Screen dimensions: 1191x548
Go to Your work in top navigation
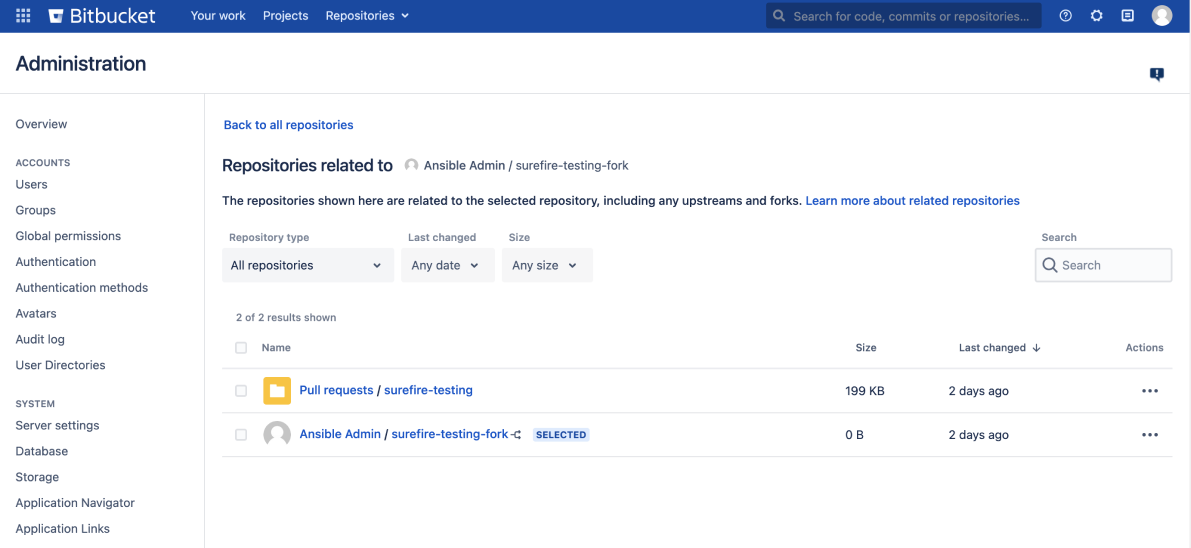pos(218,15)
